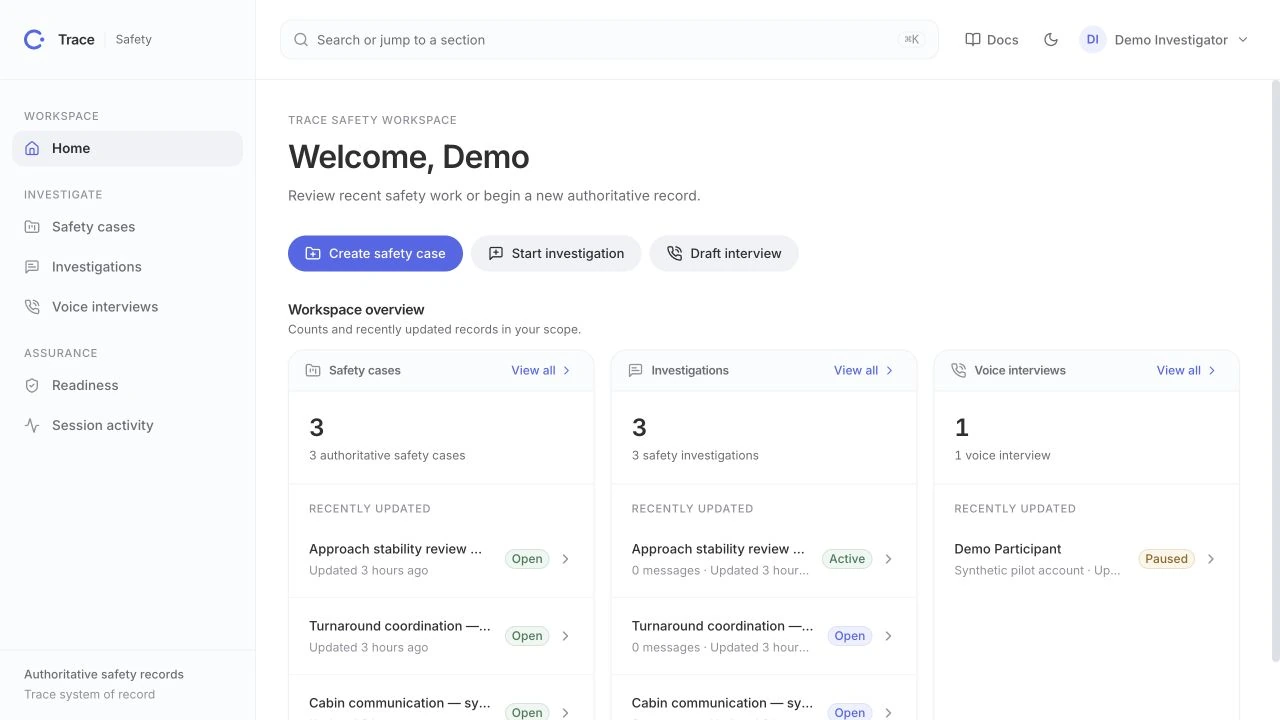This screenshot has height=720, width=1280.
Task: Focus the Search or jump to a section field
Action: tap(609, 40)
